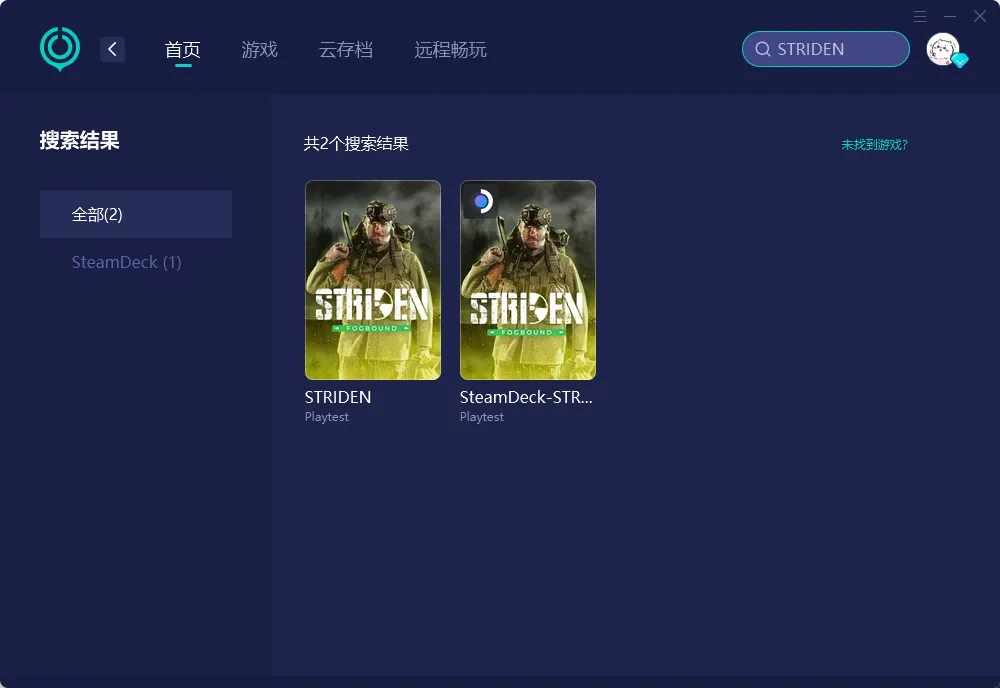The image size is (1000, 688).
Task: Click the magnifier icon in search box
Action: click(x=762, y=49)
